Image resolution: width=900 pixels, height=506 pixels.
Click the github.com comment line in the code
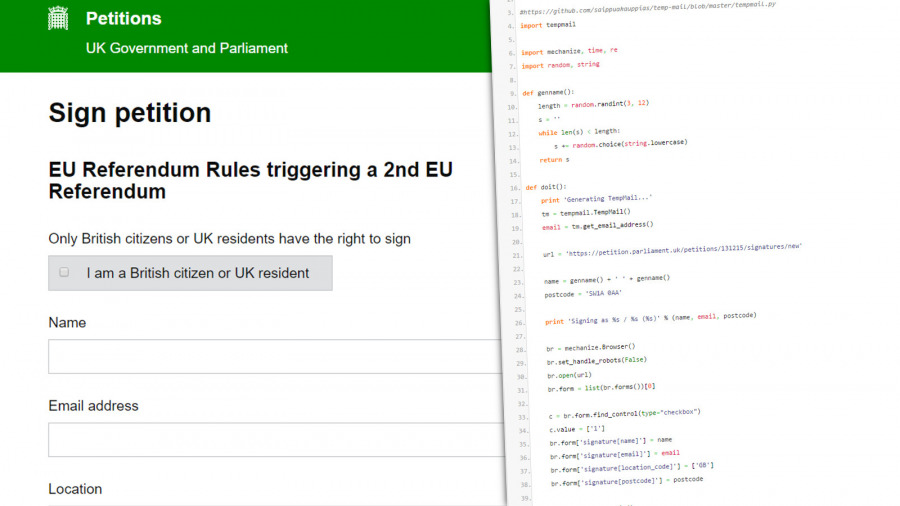point(647,8)
